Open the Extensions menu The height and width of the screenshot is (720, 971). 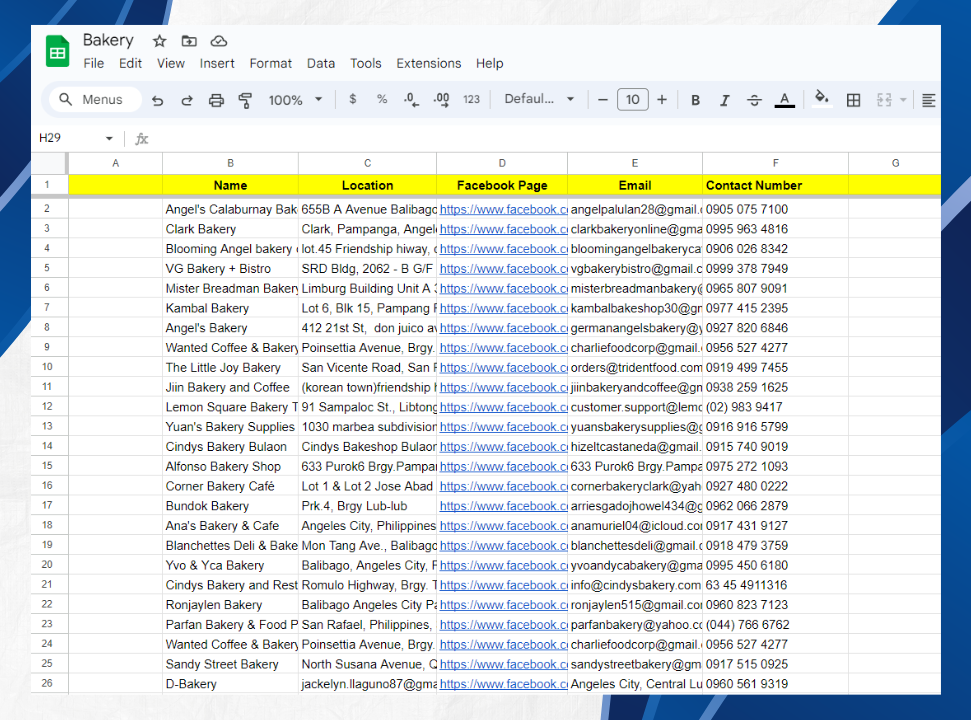(x=428, y=63)
